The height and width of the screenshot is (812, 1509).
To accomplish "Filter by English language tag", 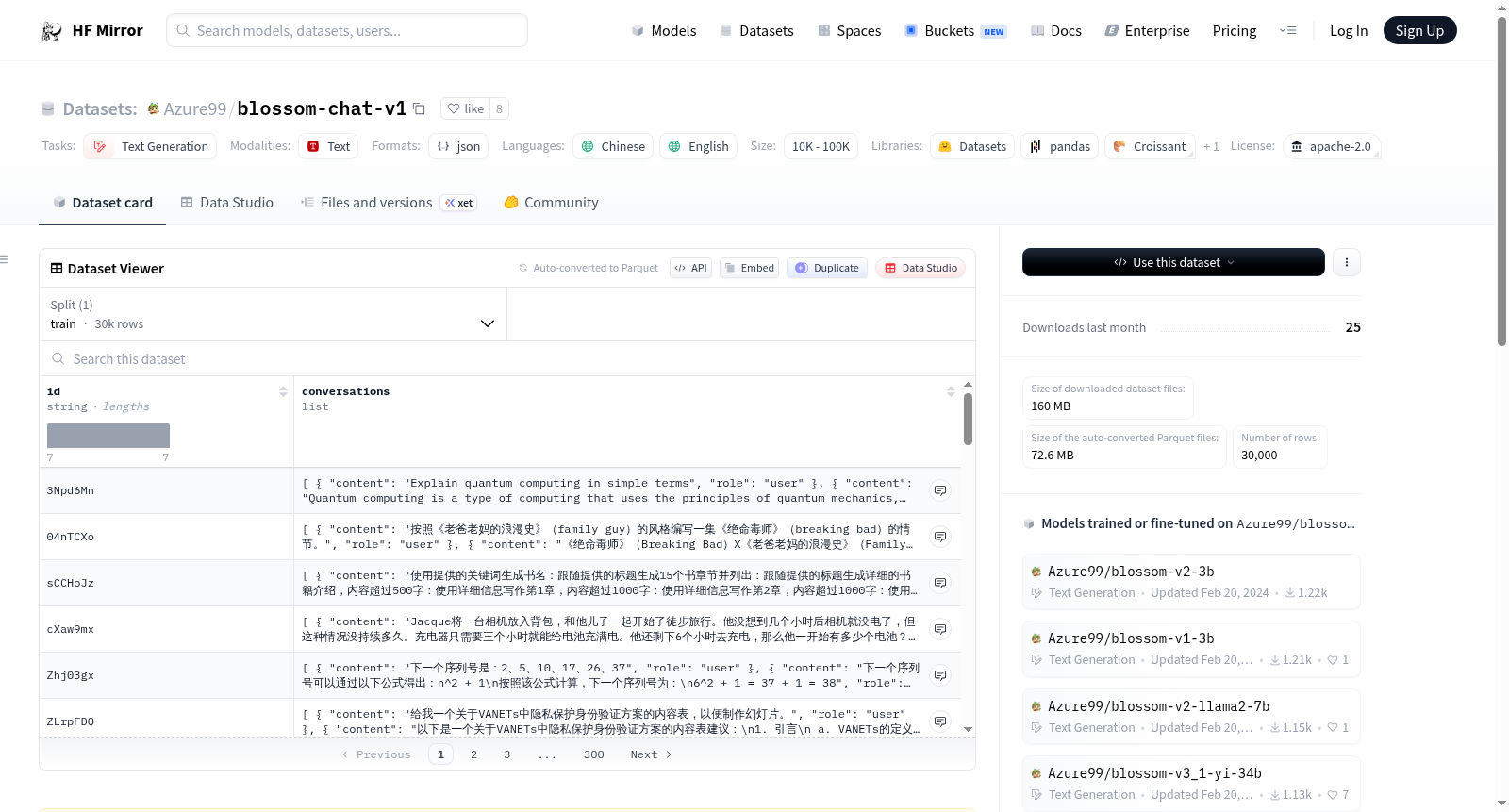I will click(699, 146).
